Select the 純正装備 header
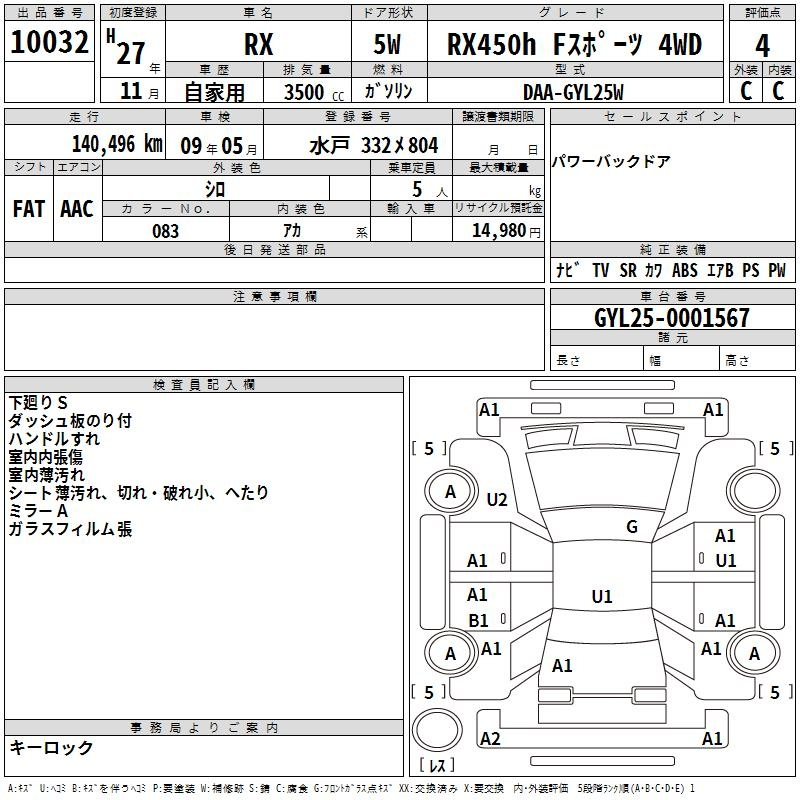The width and height of the screenshot is (800, 800). click(x=672, y=249)
